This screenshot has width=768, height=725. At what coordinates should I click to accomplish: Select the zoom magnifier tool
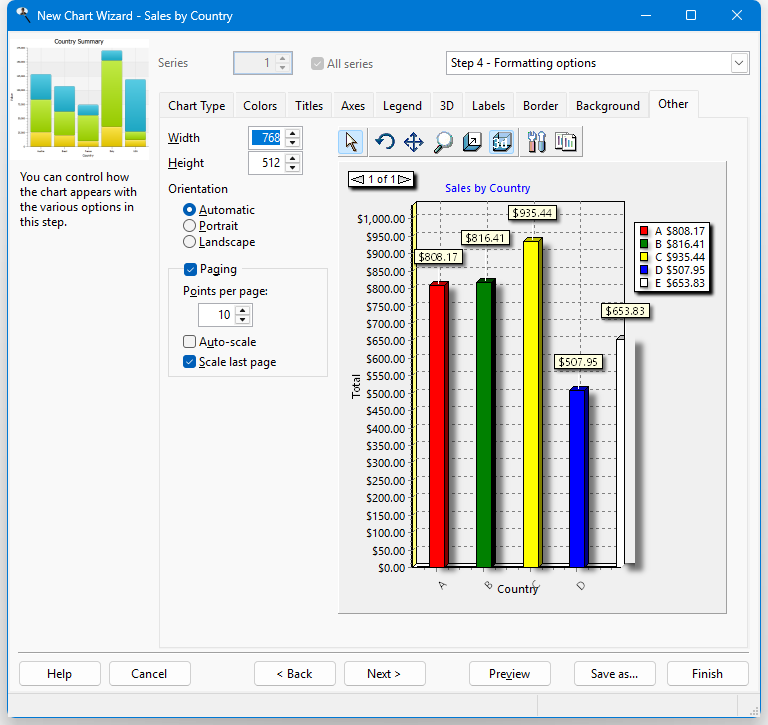coord(443,142)
